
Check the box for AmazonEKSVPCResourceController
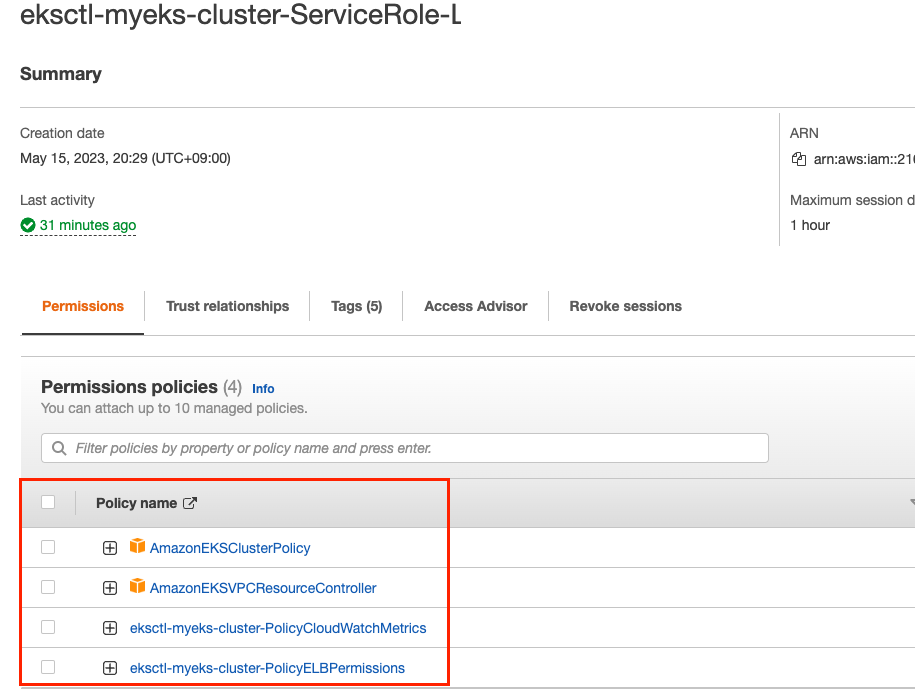coord(48,587)
